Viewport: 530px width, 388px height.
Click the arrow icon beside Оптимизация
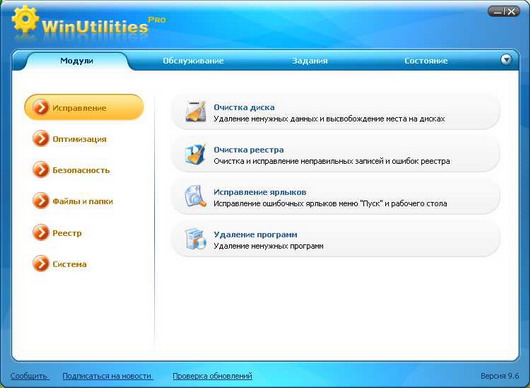click(x=41, y=139)
